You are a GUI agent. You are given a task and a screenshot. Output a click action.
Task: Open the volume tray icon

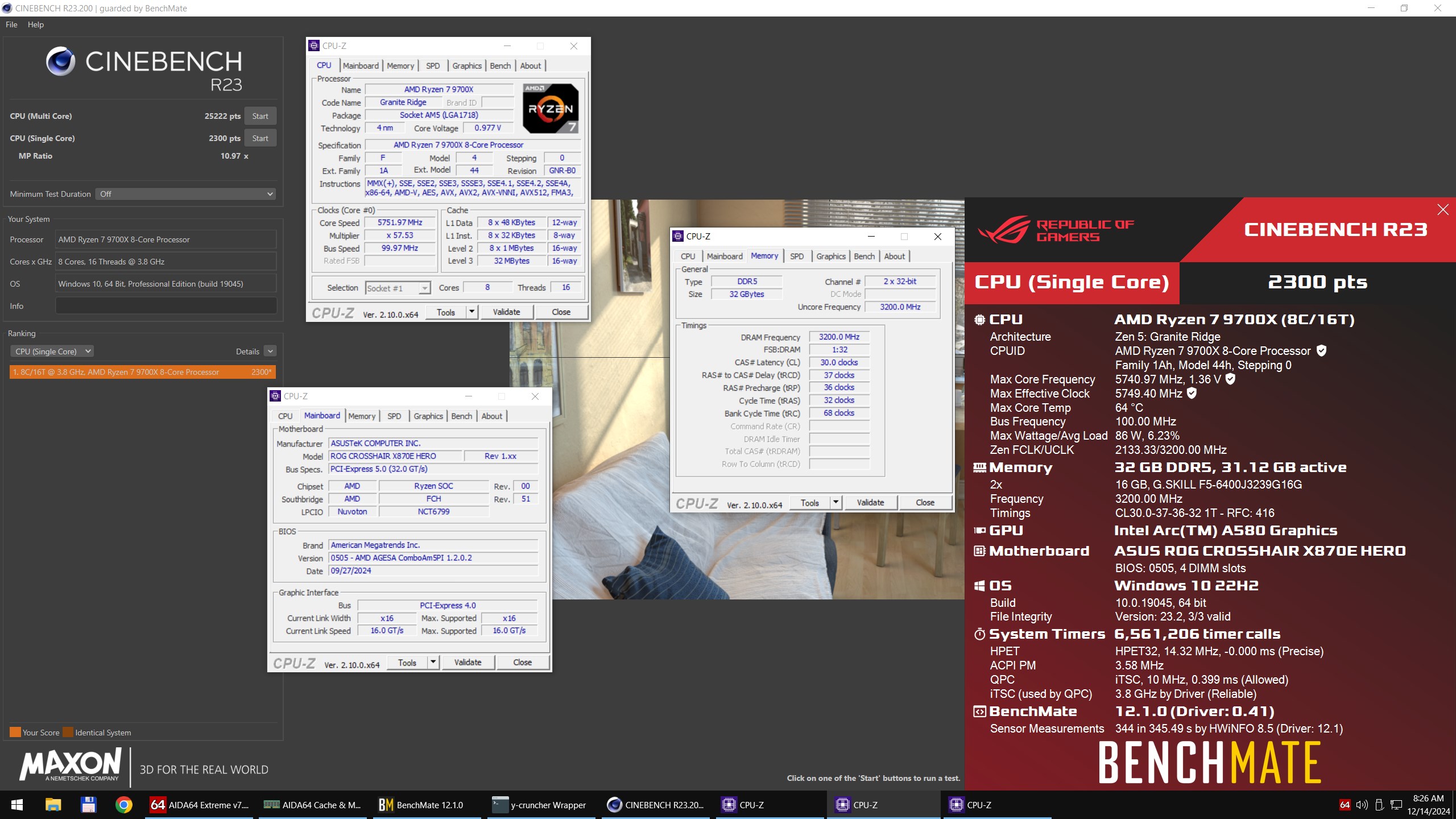pos(1362,805)
